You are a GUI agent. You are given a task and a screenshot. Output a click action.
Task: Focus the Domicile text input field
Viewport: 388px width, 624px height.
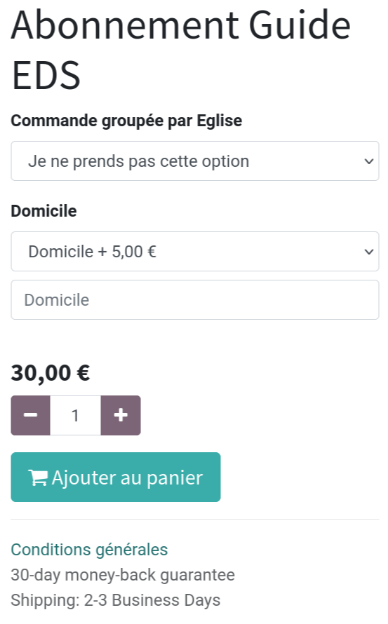[x=195, y=300]
